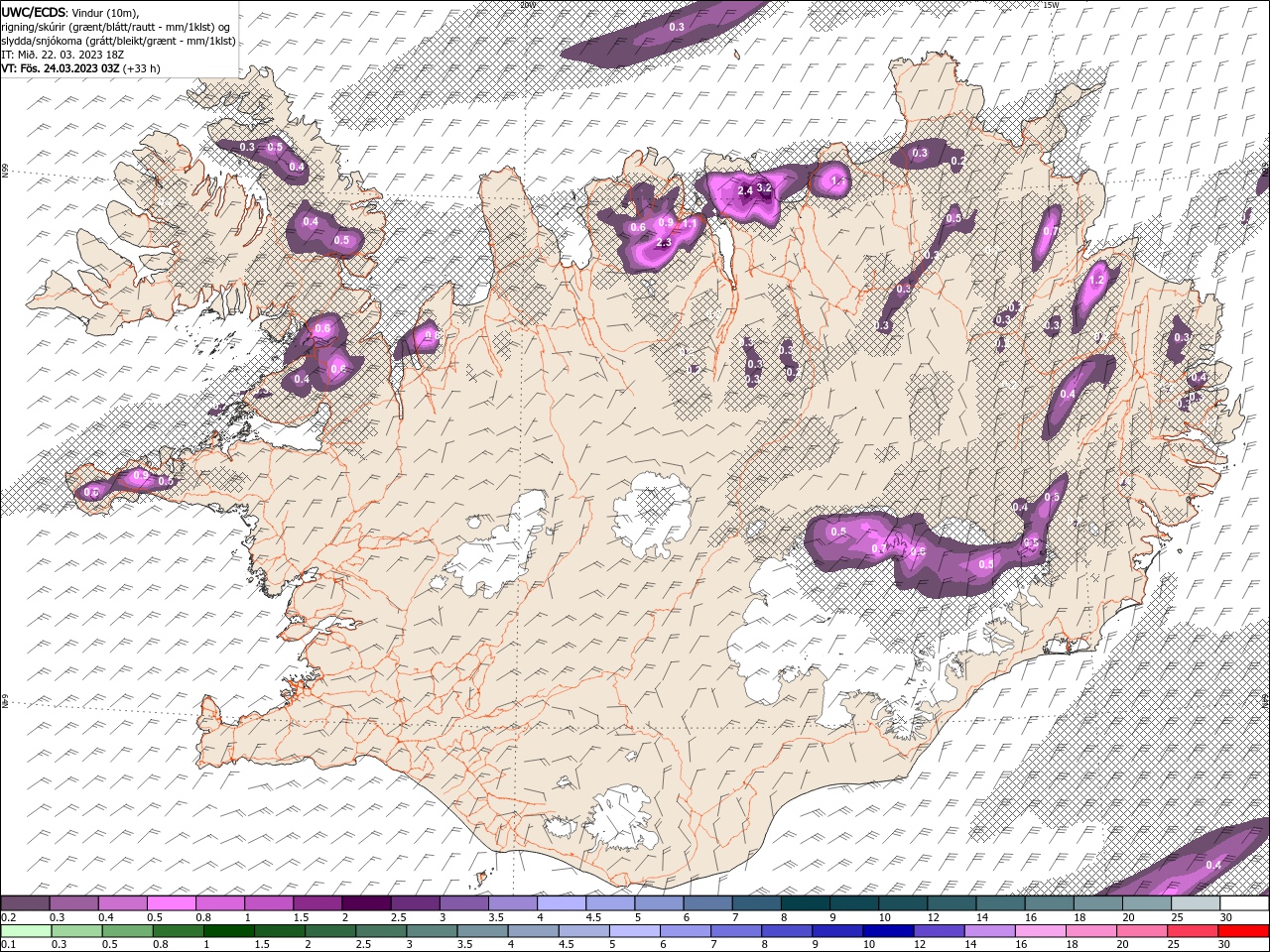Click the white Mýrdalsjökull glacier near south coast

click(623, 818)
